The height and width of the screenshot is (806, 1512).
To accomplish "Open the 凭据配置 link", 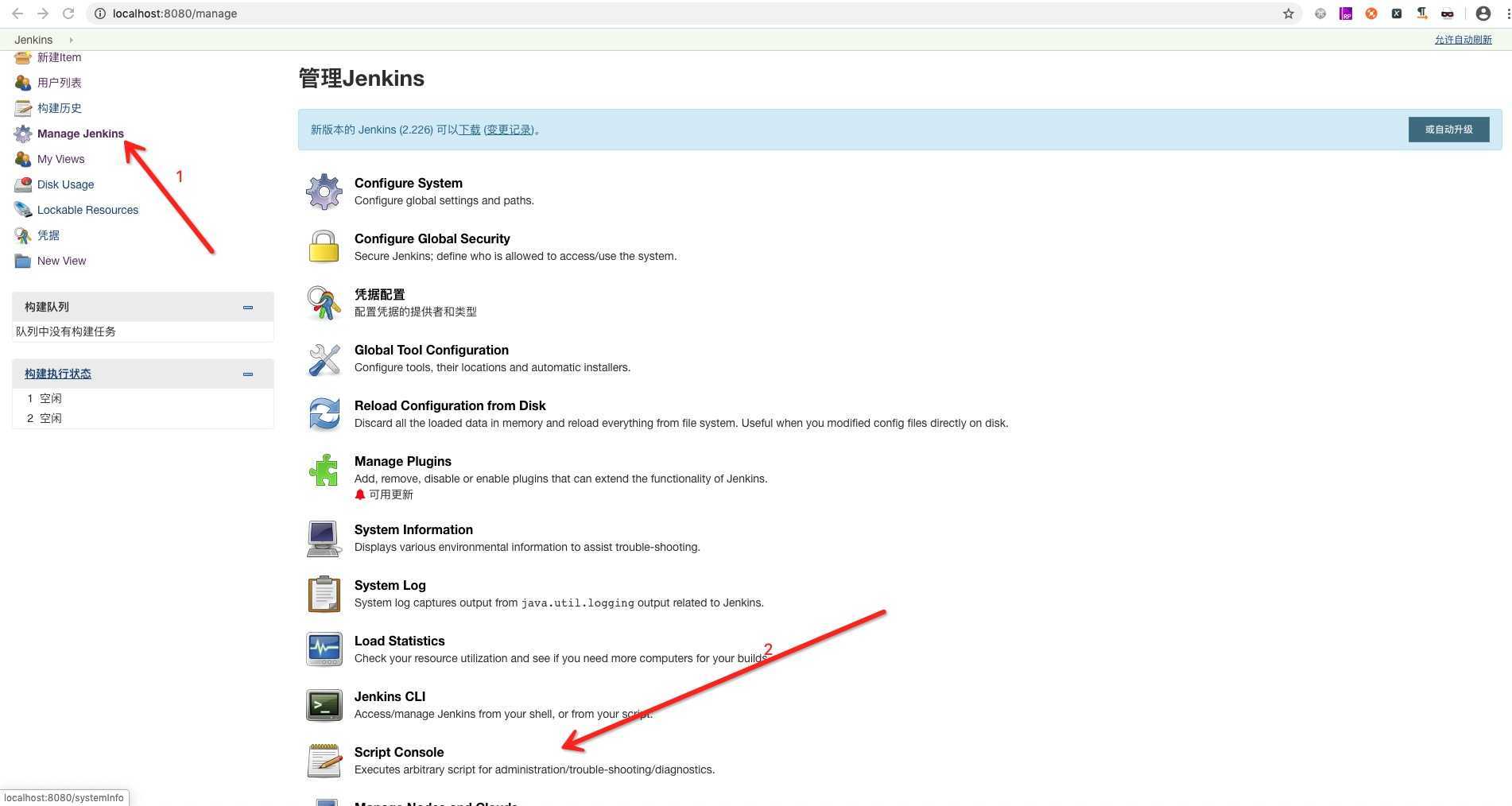I will tap(380, 294).
